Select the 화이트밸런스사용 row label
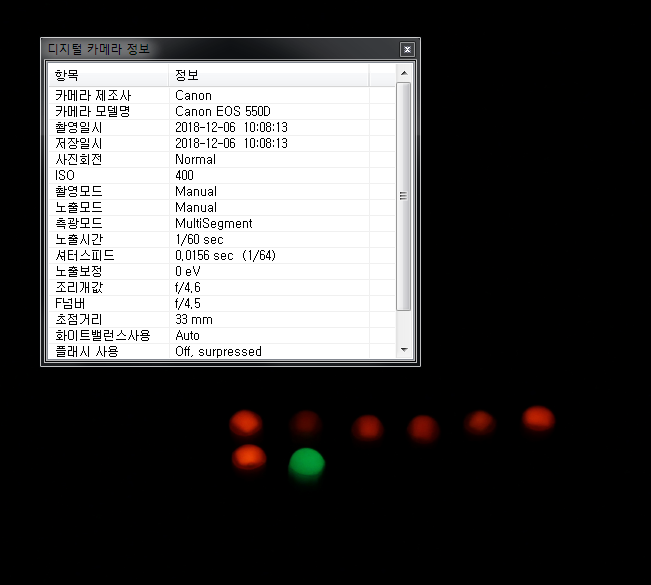 click(103, 335)
